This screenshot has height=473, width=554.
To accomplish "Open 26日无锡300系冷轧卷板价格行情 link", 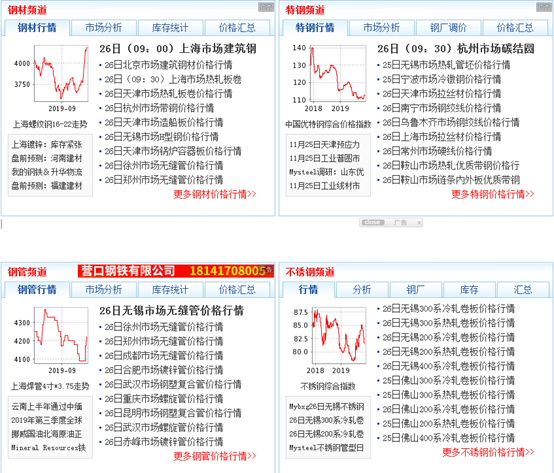I will pyautogui.click(x=449, y=309).
